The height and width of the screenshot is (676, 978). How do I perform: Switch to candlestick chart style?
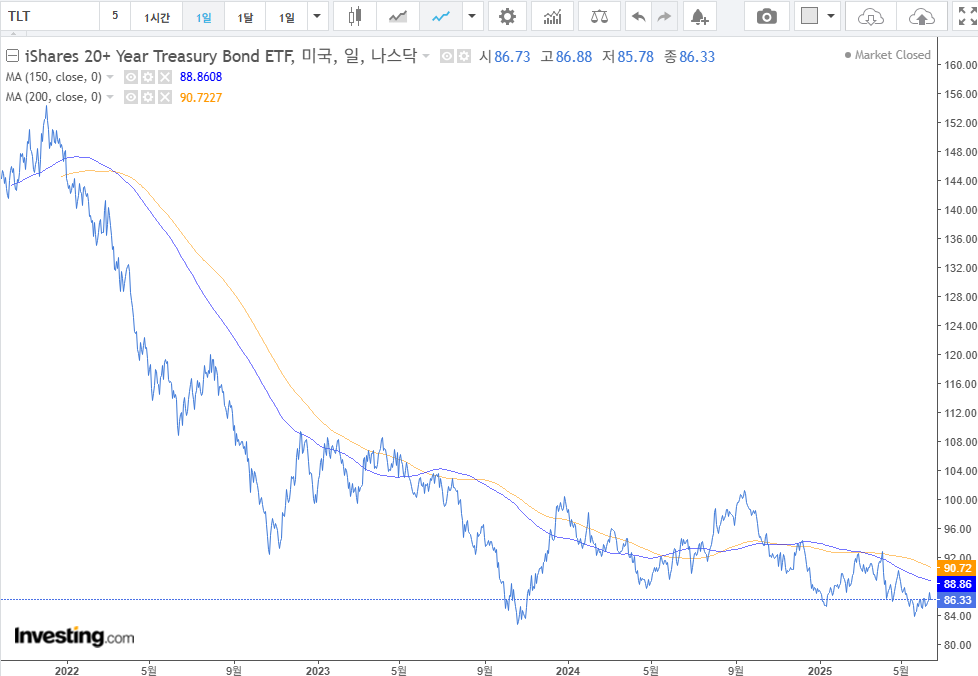(x=355, y=16)
